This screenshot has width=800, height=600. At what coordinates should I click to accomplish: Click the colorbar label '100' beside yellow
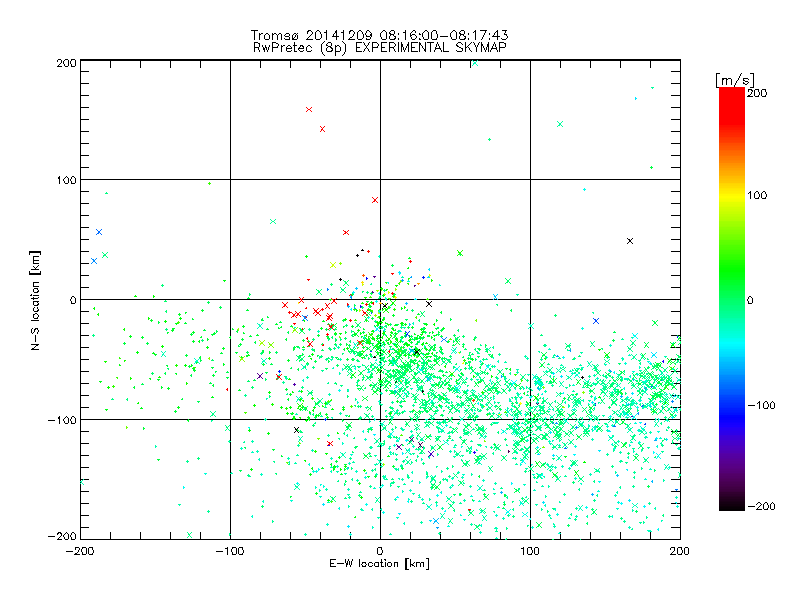(x=757, y=195)
